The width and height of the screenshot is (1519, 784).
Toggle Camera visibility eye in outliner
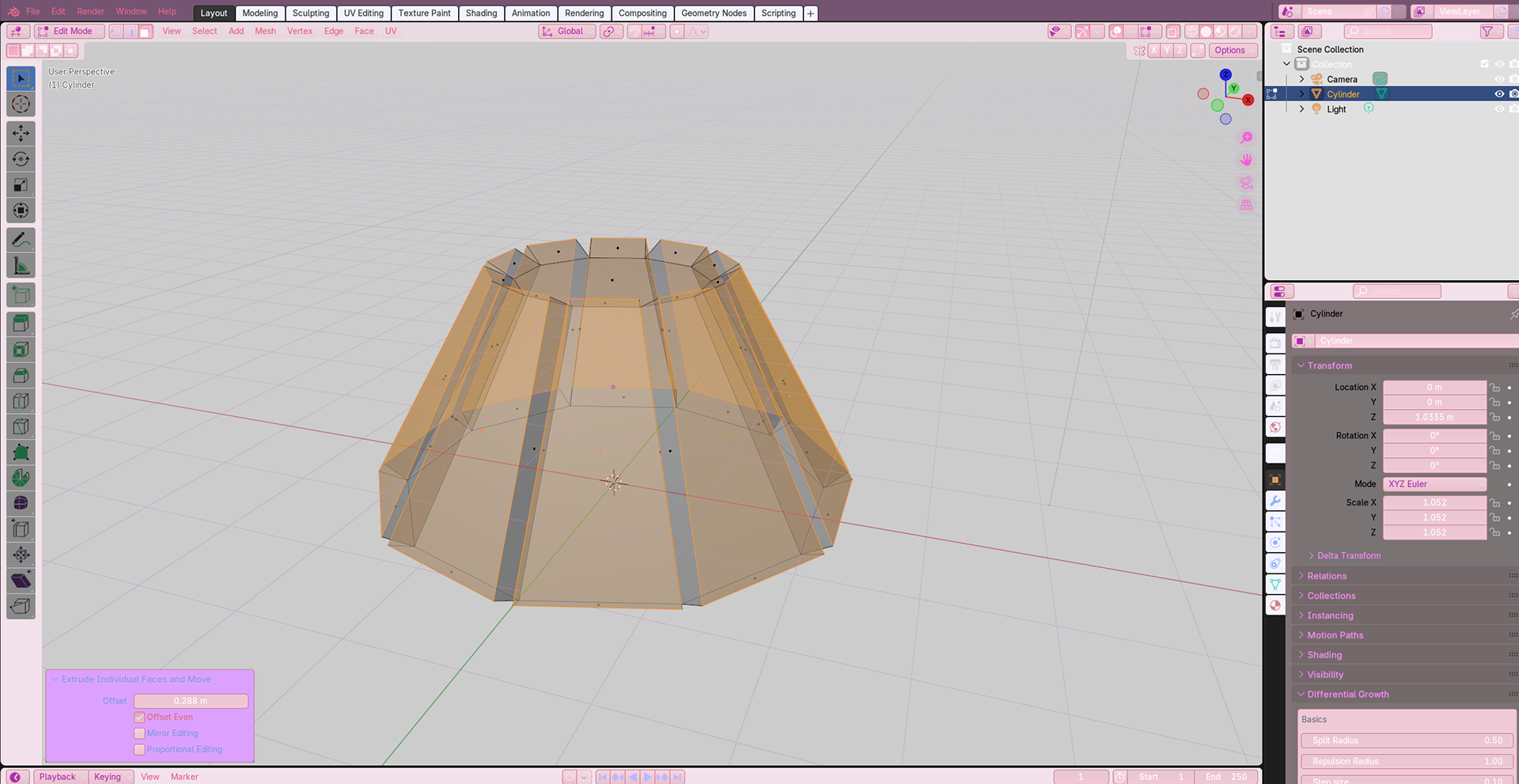pos(1499,79)
